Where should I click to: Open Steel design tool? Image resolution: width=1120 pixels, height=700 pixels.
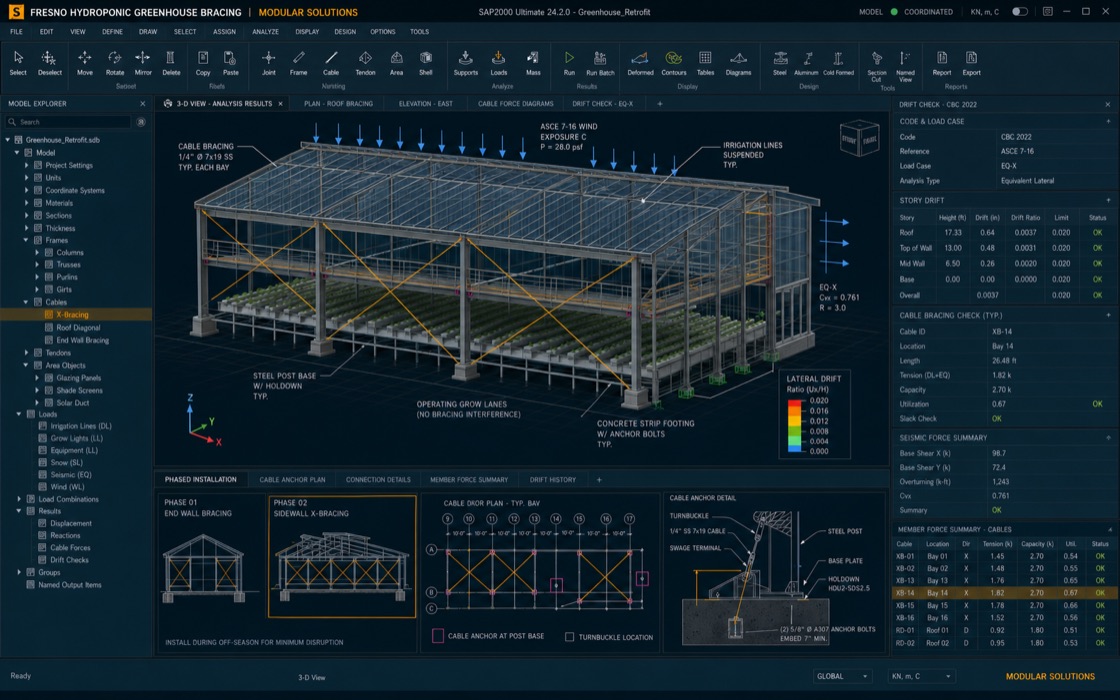coord(780,63)
